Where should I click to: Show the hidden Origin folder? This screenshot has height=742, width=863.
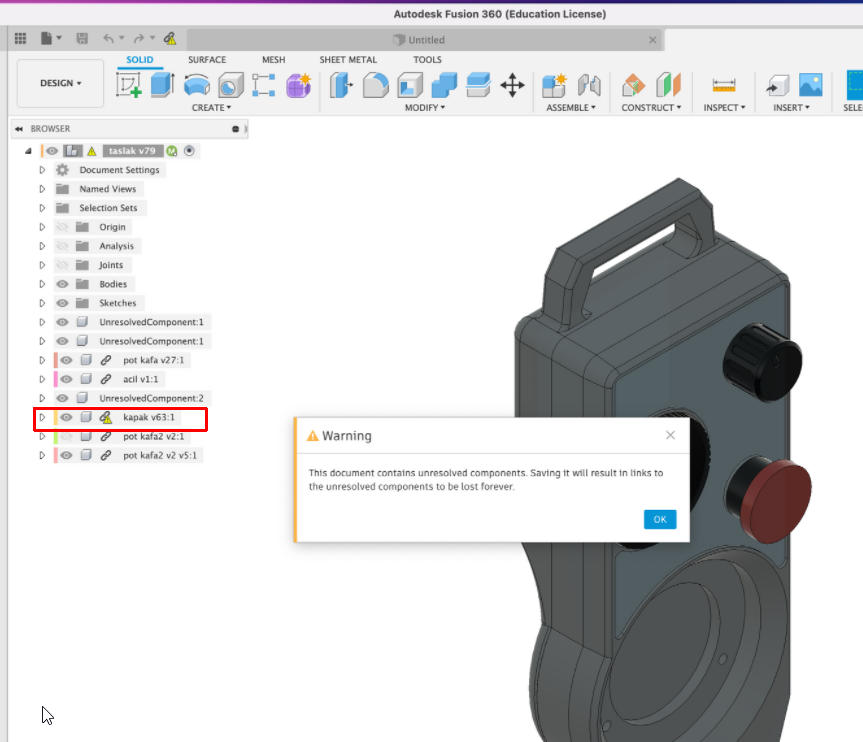point(62,227)
